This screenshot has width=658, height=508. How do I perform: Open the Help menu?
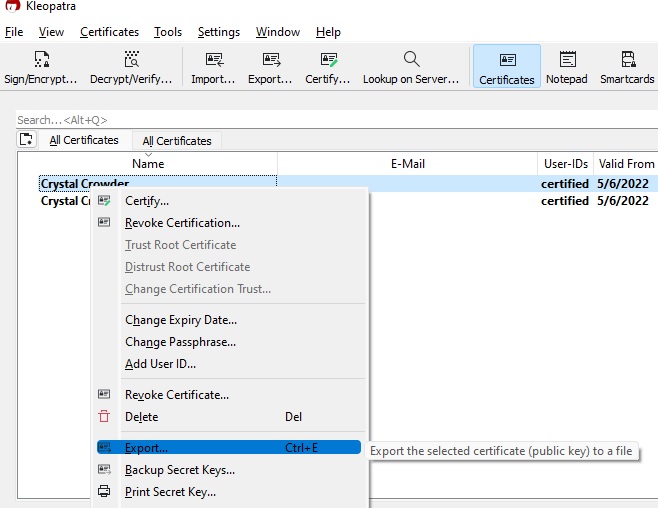(328, 32)
